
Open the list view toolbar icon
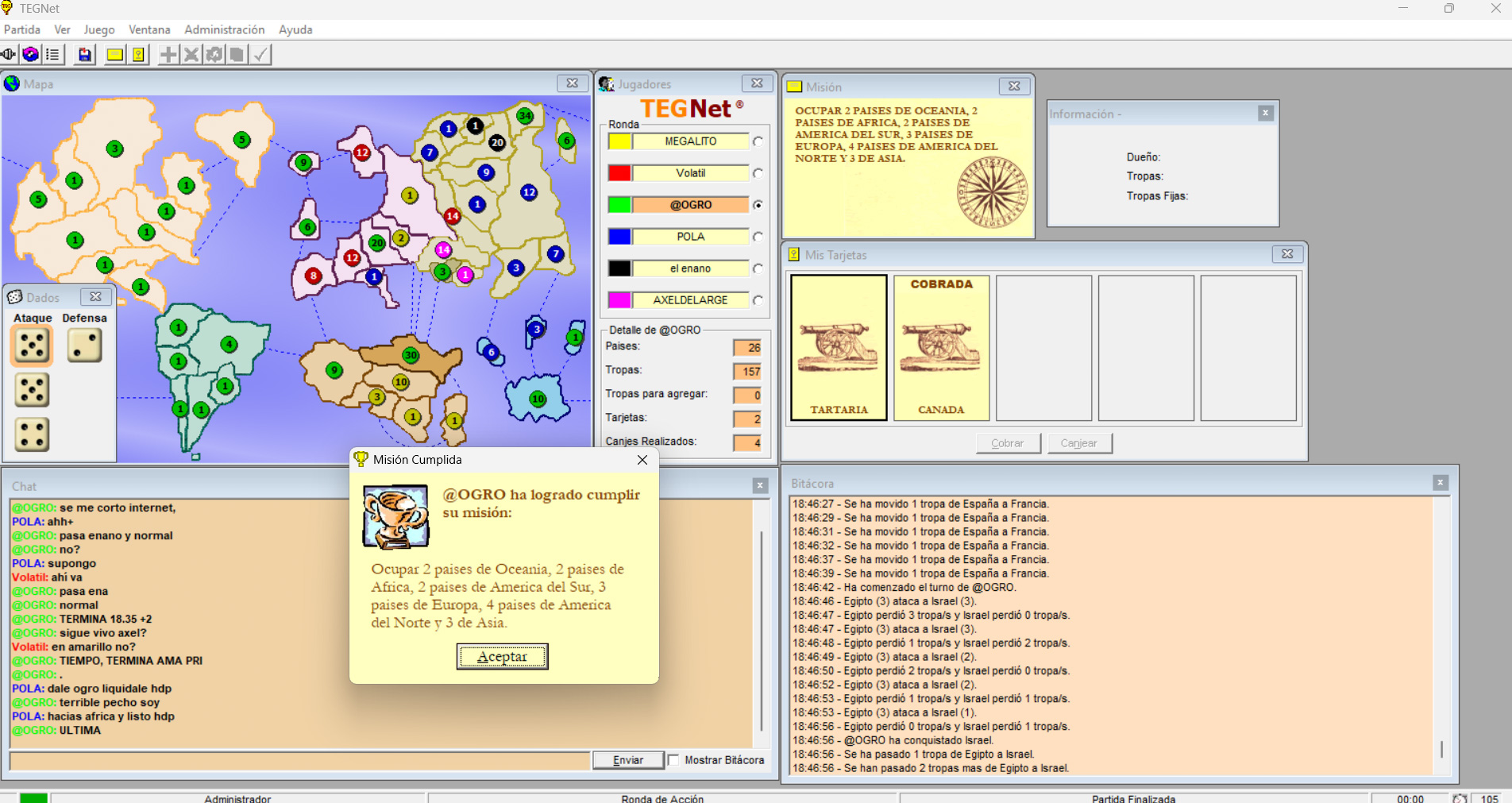(x=52, y=55)
